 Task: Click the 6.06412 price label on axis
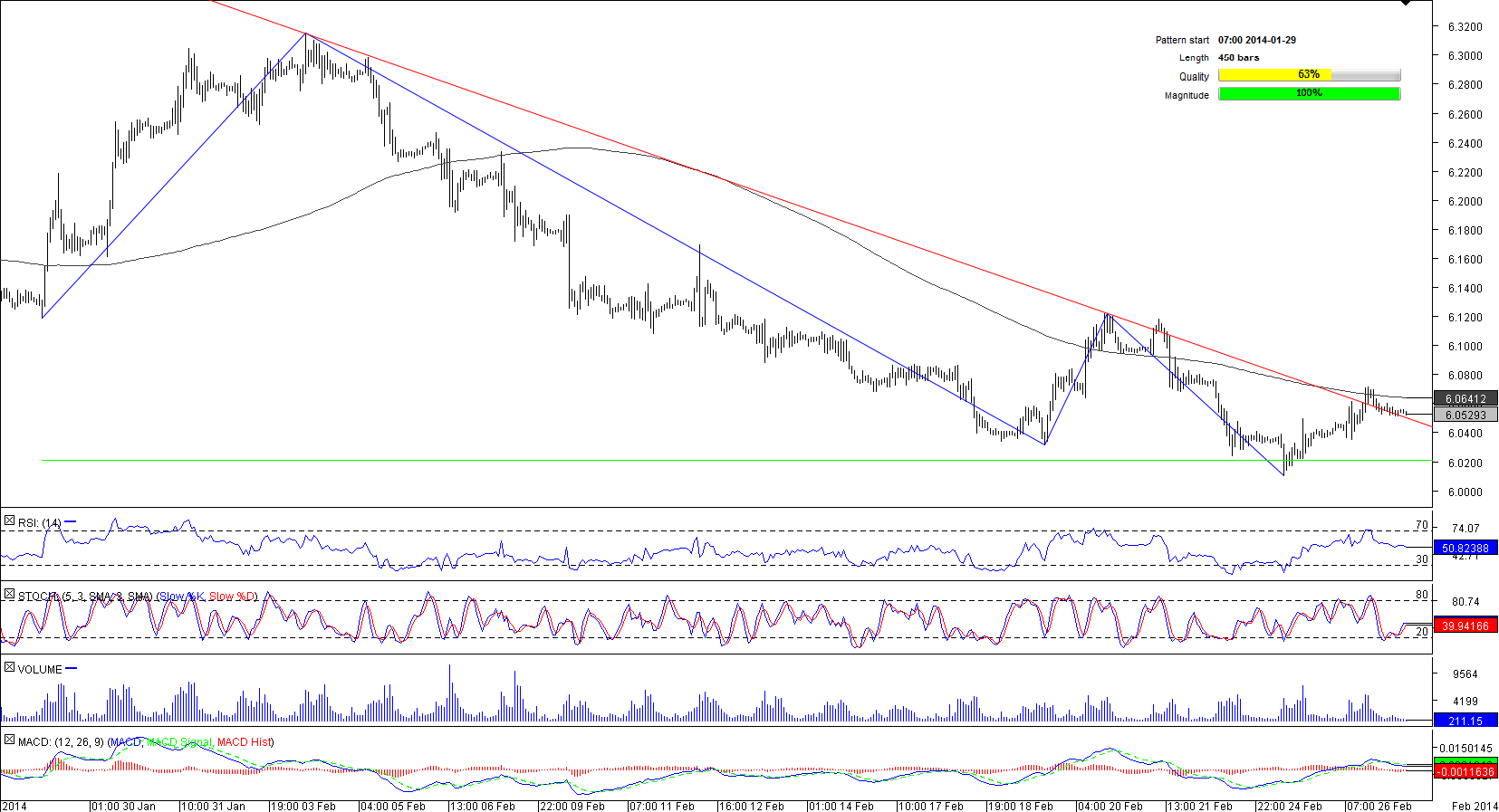[1465, 399]
